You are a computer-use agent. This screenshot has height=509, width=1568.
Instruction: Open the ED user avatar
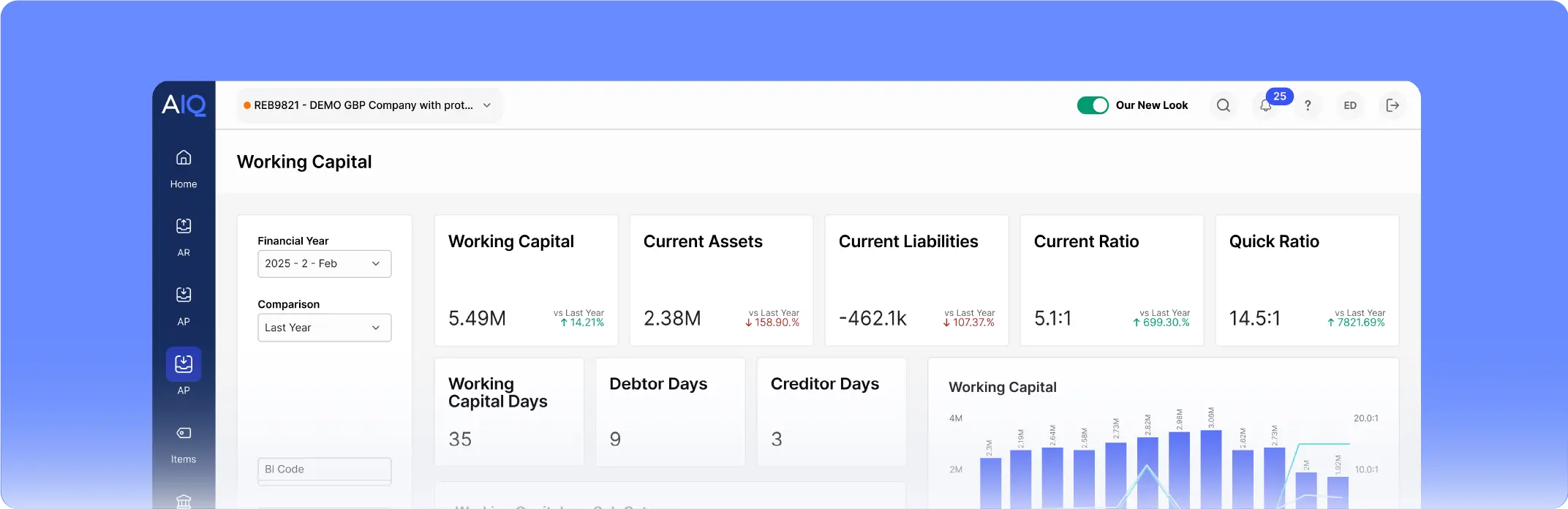(x=1350, y=105)
